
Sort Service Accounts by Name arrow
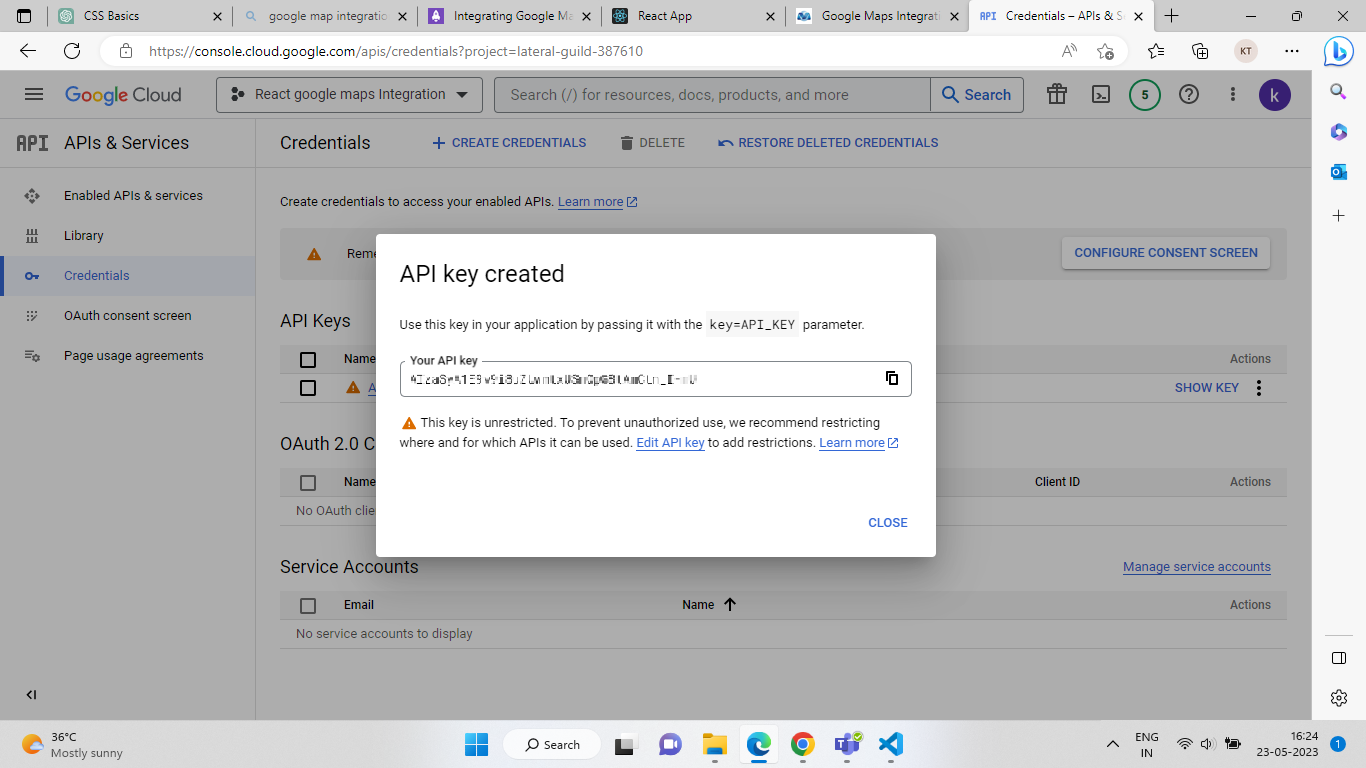point(730,605)
